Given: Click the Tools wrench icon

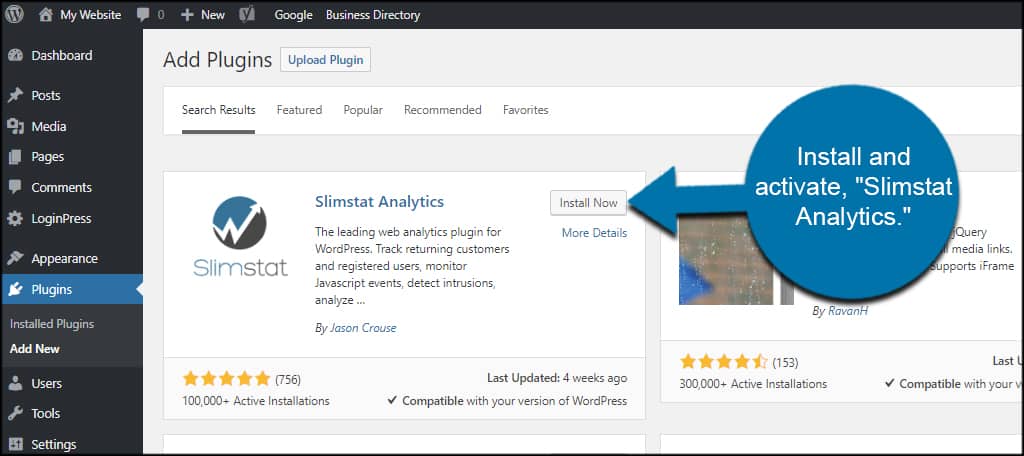Looking at the screenshot, I should pos(15,414).
